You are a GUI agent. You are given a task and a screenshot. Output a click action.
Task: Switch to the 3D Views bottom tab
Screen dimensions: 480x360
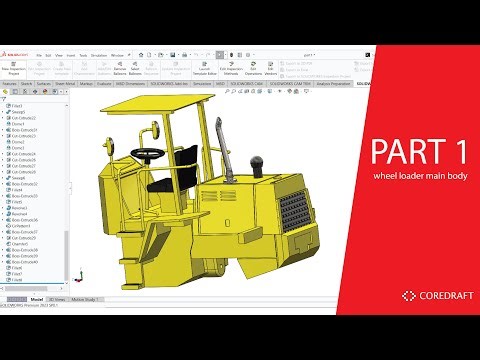point(57,299)
